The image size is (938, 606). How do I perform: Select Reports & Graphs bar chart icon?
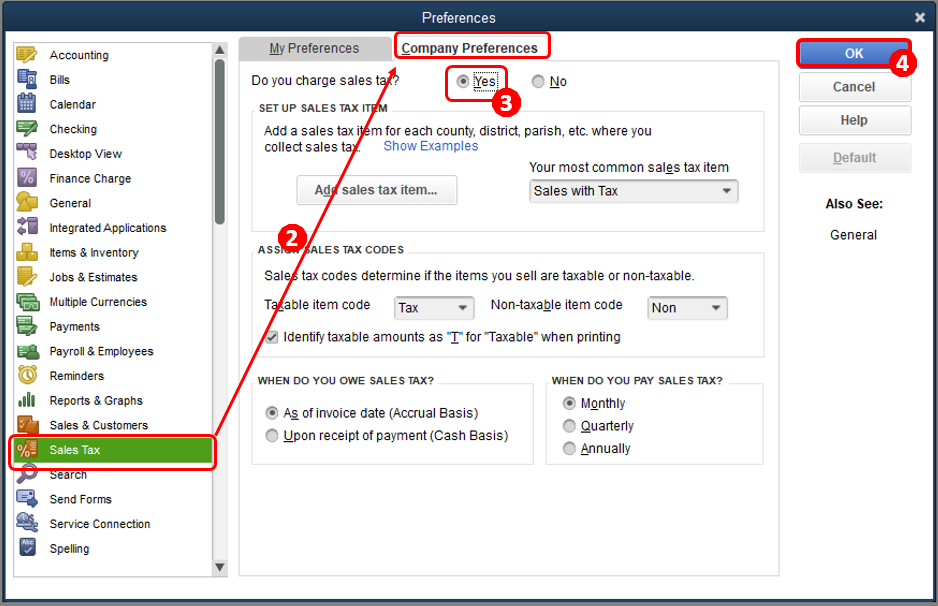click(27, 400)
